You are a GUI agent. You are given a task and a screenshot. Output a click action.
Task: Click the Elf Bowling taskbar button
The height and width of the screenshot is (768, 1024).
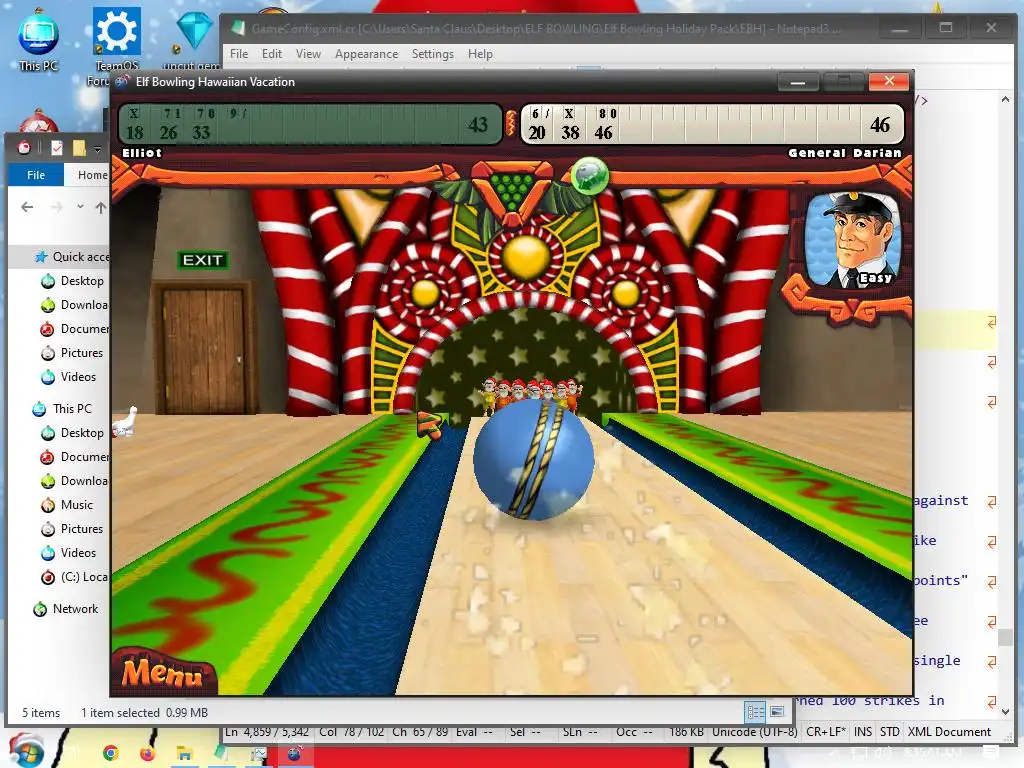(294, 754)
